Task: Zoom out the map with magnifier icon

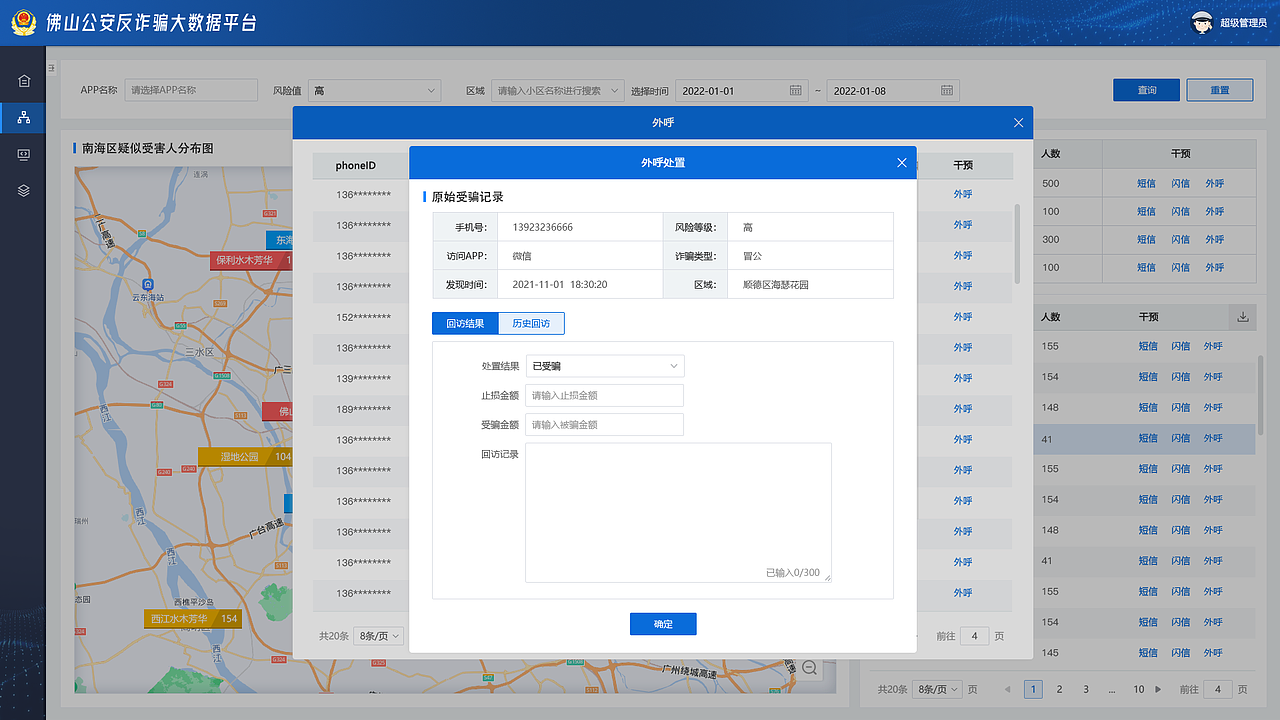Action: point(809,668)
